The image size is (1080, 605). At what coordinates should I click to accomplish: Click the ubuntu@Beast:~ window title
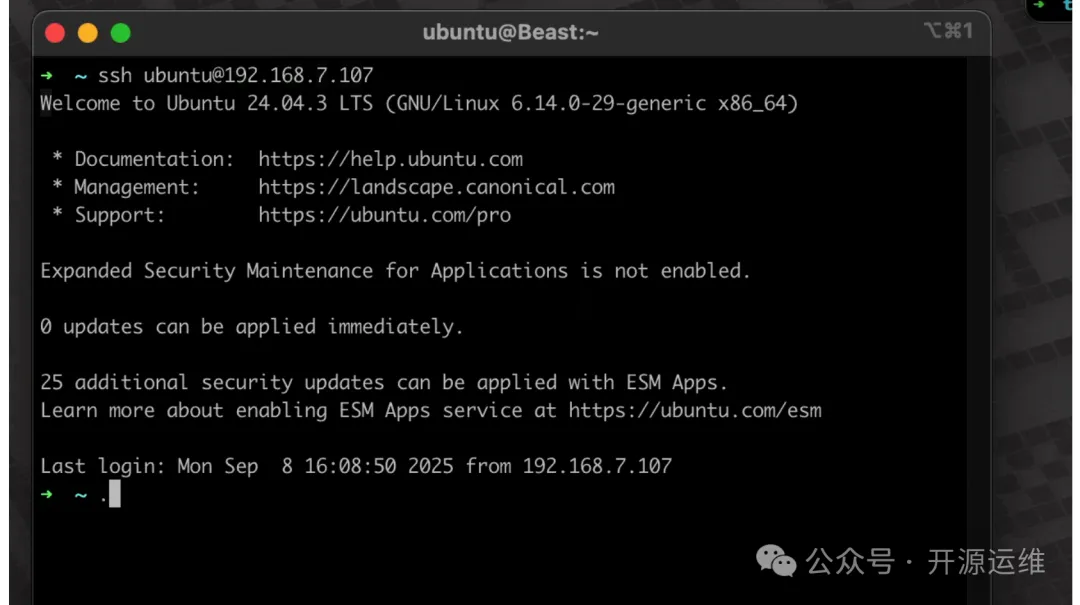pos(510,33)
